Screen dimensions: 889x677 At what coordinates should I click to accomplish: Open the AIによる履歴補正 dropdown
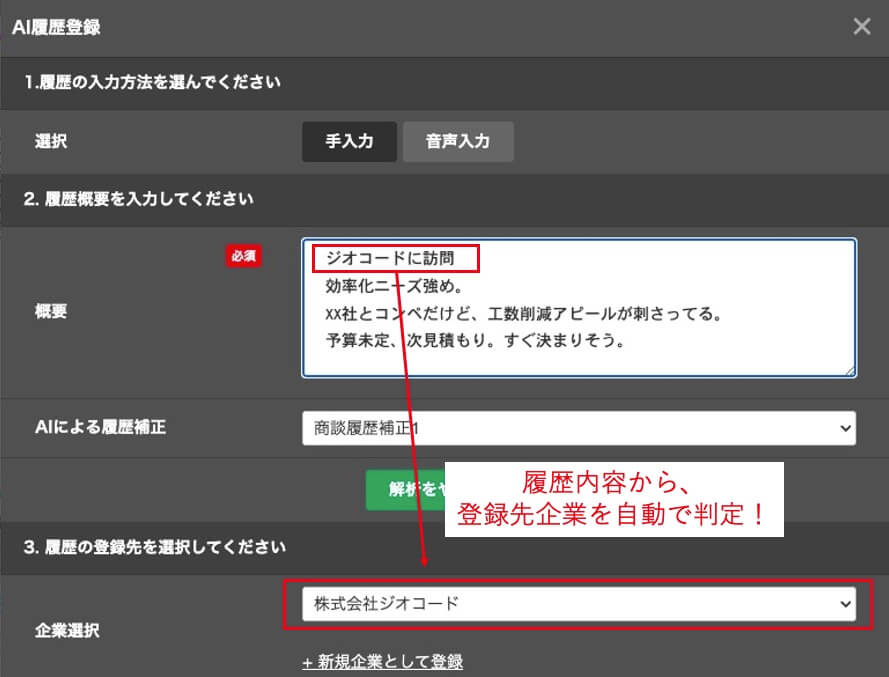pos(578,428)
